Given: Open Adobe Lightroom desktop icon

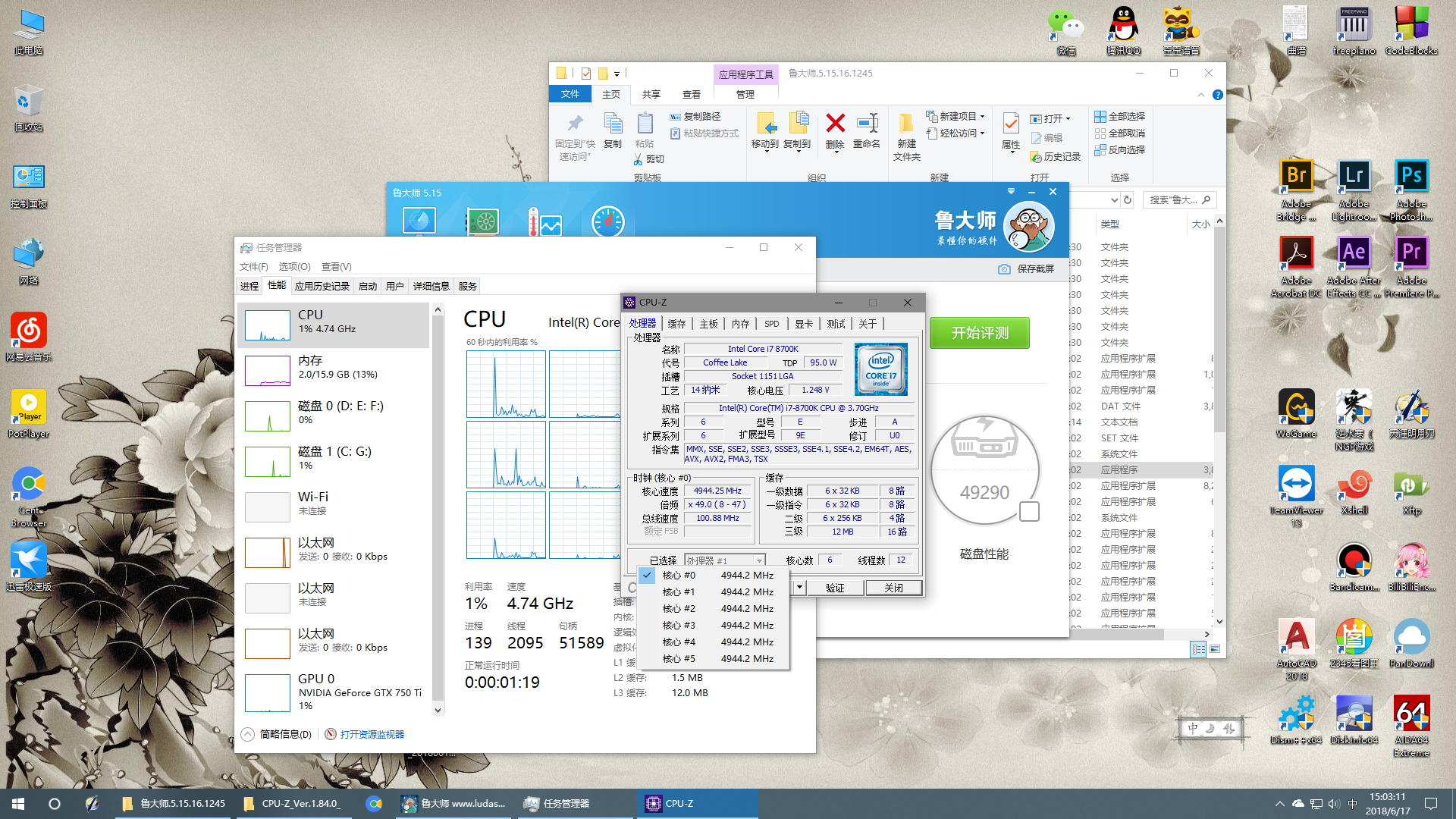Looking at the screenshot, I should [x=1354, y=190].
